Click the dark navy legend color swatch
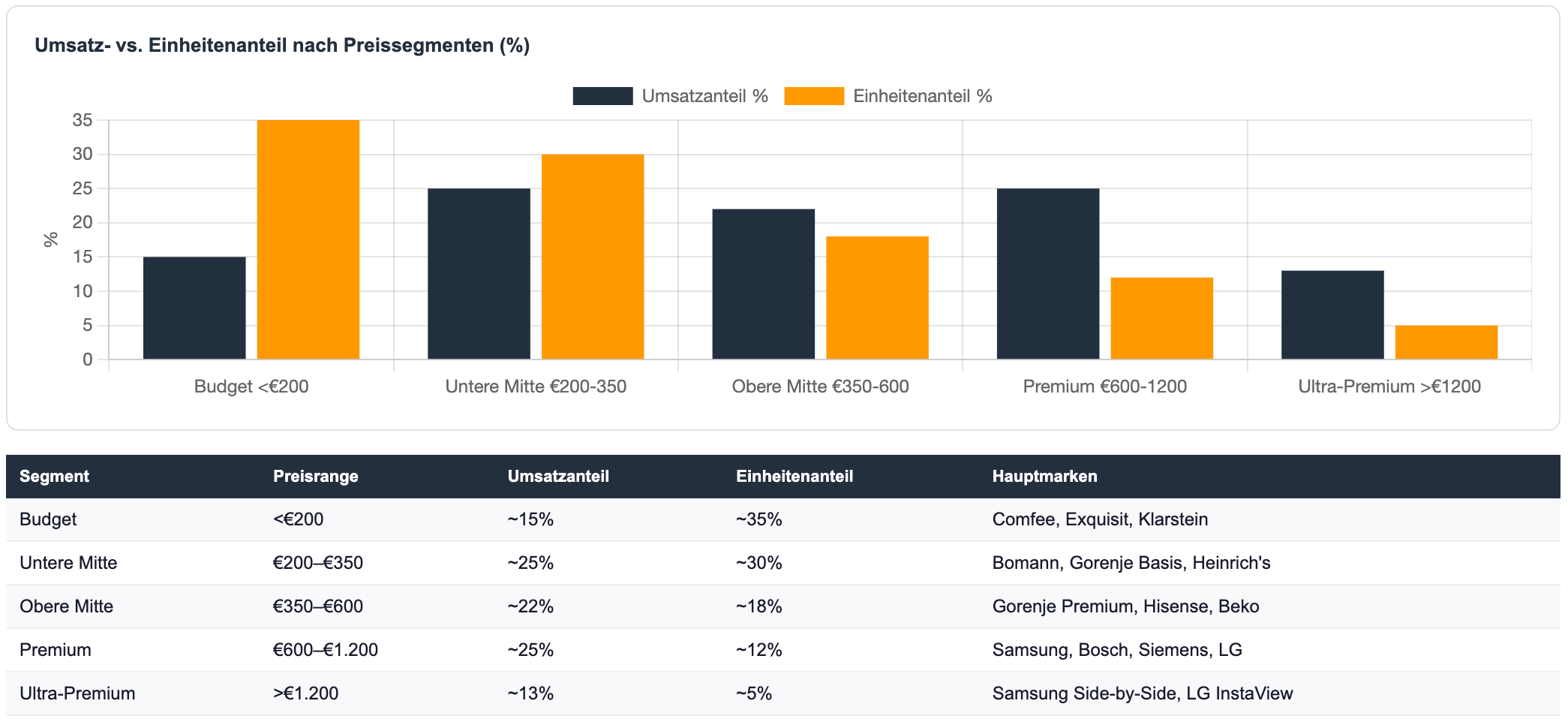 (602, 96)
